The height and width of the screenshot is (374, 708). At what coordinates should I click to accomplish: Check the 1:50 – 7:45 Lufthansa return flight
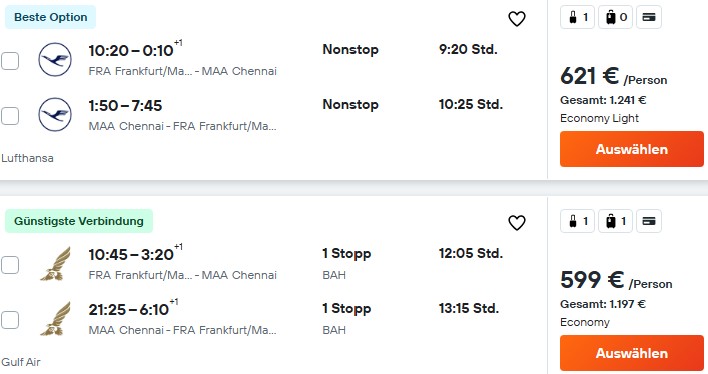[x=10, y=116]
